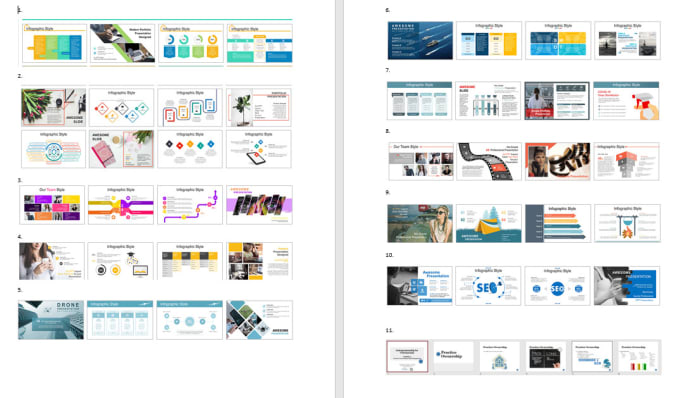This screenshot has width=680, height=398.
Task: Click the yellow table infographic in row 4
Action: coord(190,261)
